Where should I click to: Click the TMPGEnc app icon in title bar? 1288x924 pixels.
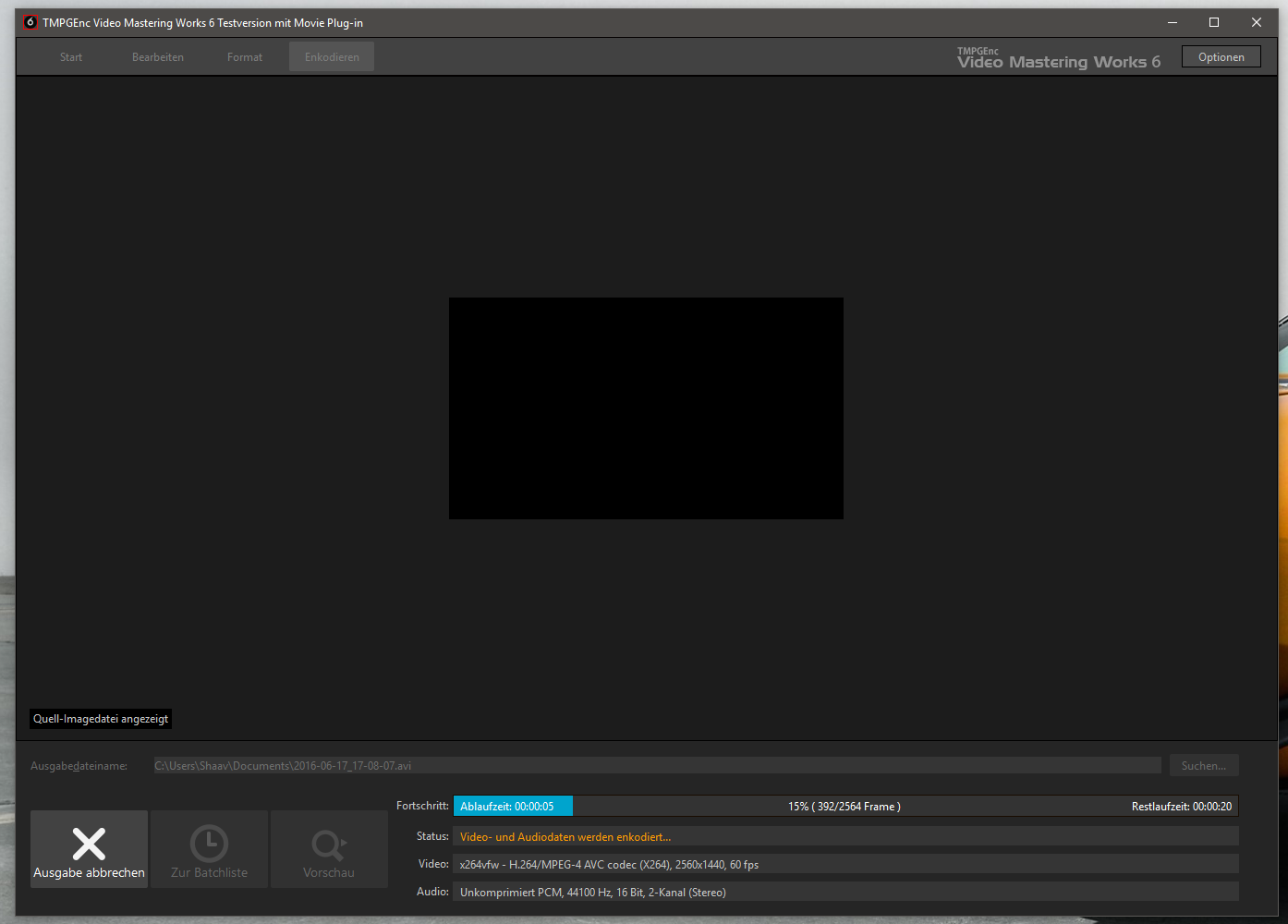[x=30, y=22]
